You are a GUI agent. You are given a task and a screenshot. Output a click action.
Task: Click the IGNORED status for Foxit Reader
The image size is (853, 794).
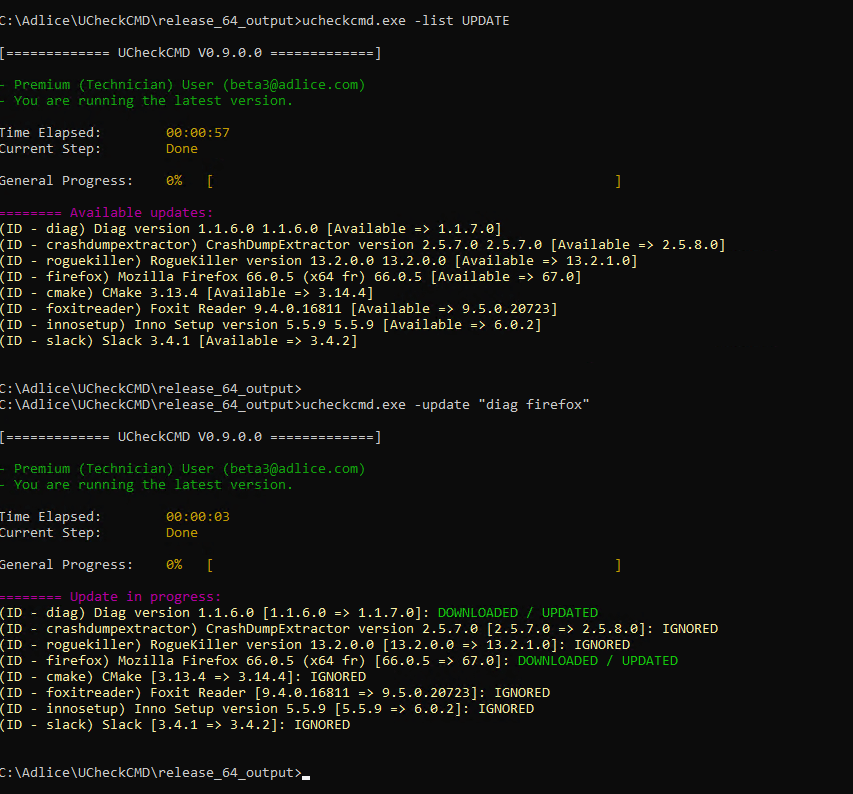(521, 693)
